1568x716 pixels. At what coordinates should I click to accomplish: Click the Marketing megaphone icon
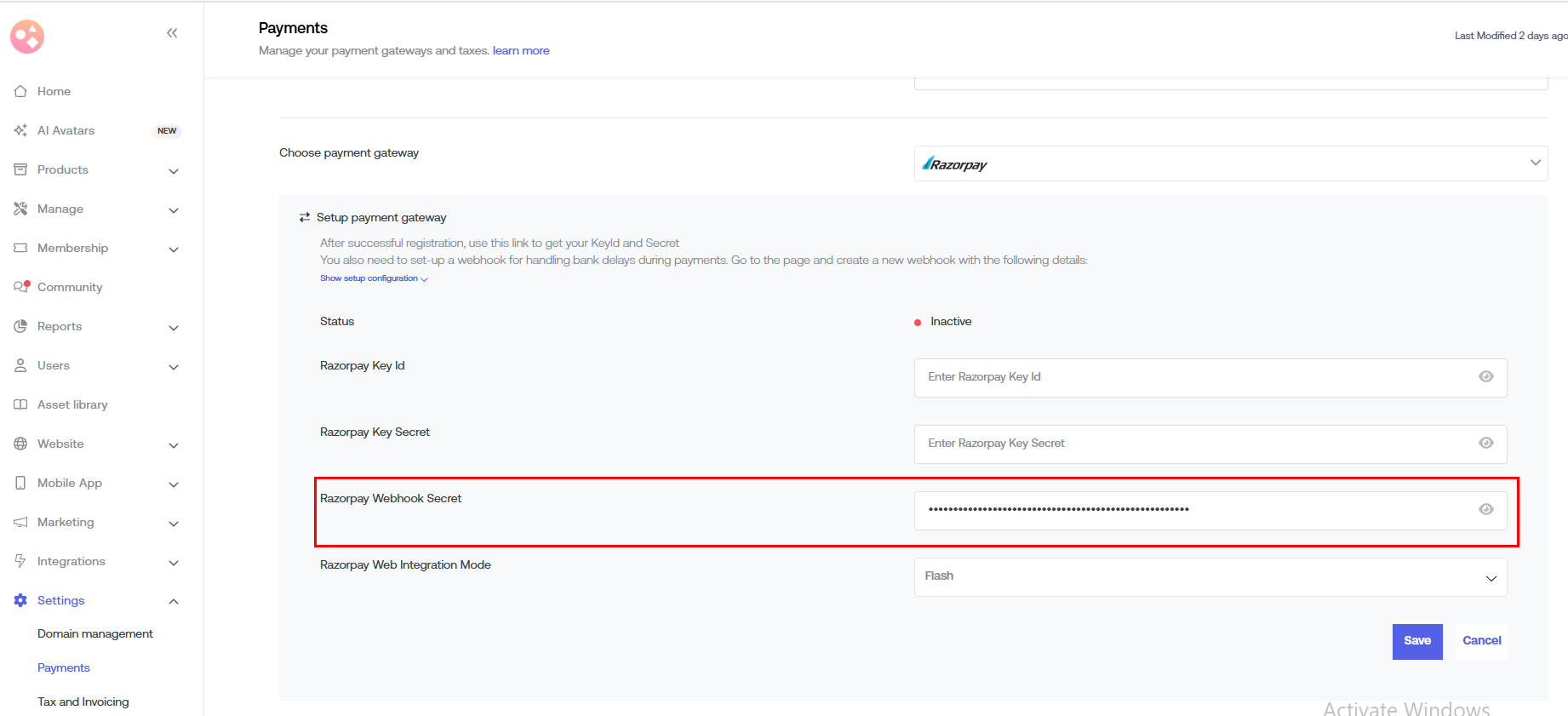(x=20, y=522)
